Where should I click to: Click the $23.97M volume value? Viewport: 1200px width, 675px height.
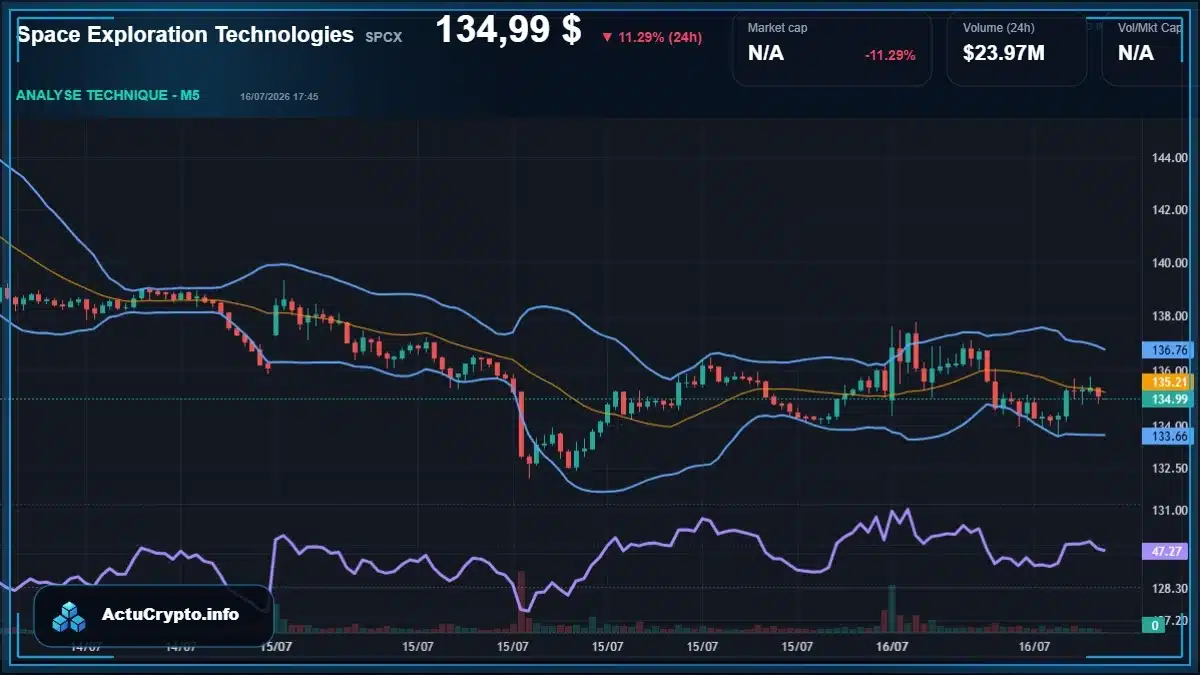(x=1004, y=54)
